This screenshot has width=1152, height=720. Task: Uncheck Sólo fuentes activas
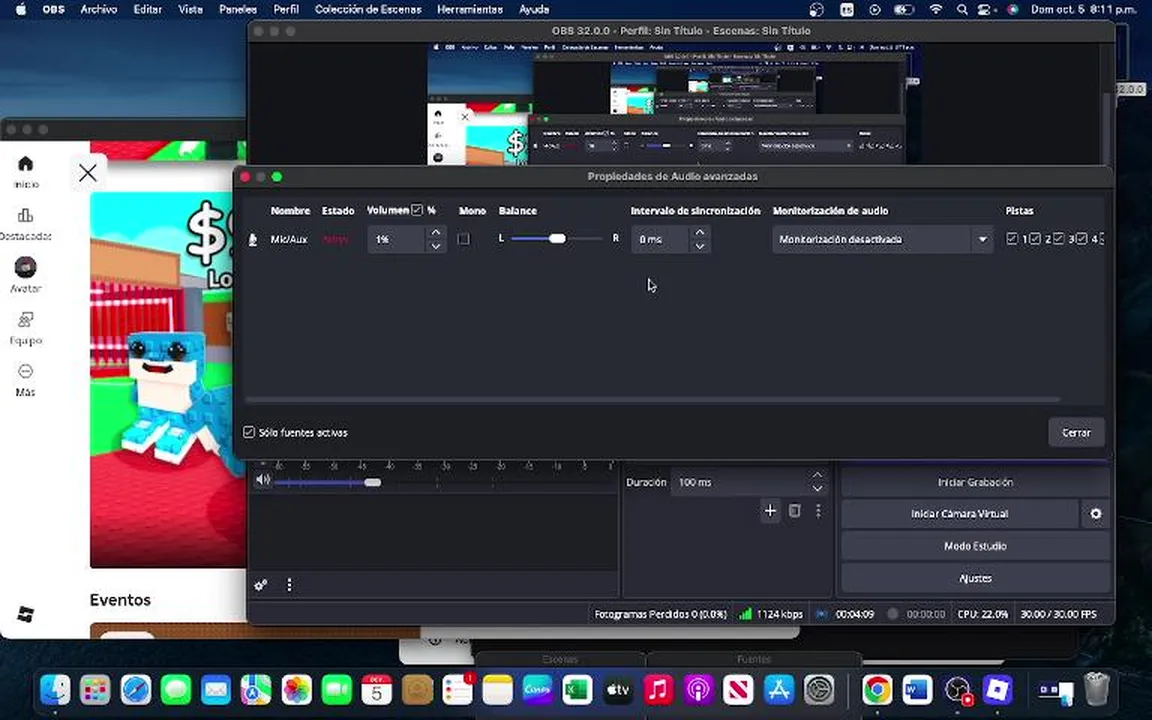[x=249, y=432]
